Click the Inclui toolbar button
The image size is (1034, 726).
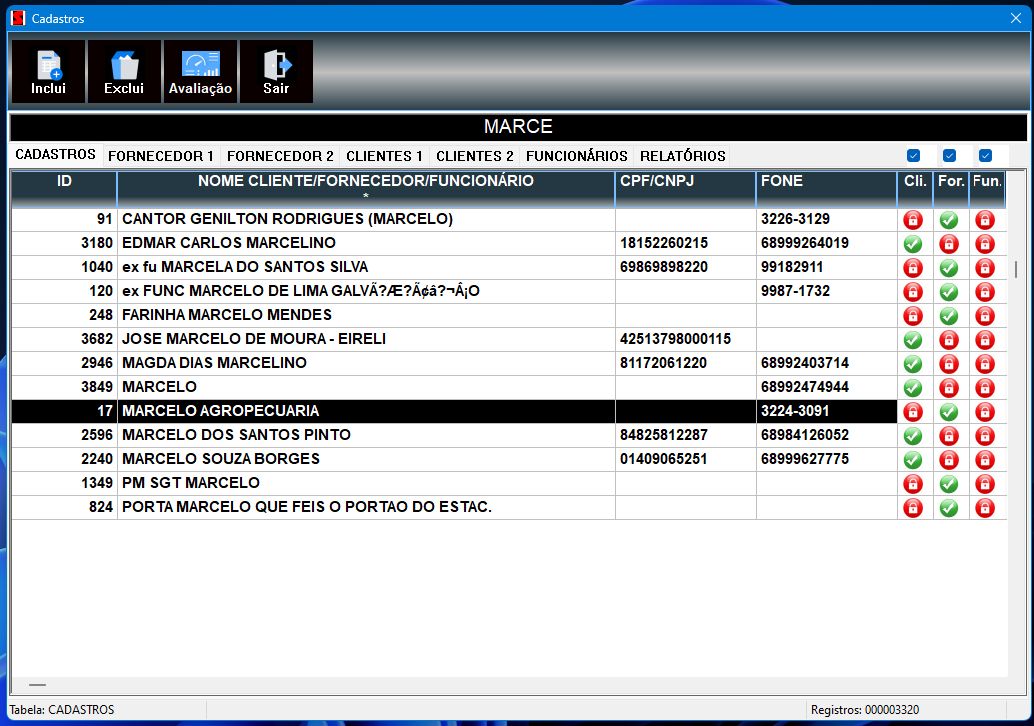[48, 71]
